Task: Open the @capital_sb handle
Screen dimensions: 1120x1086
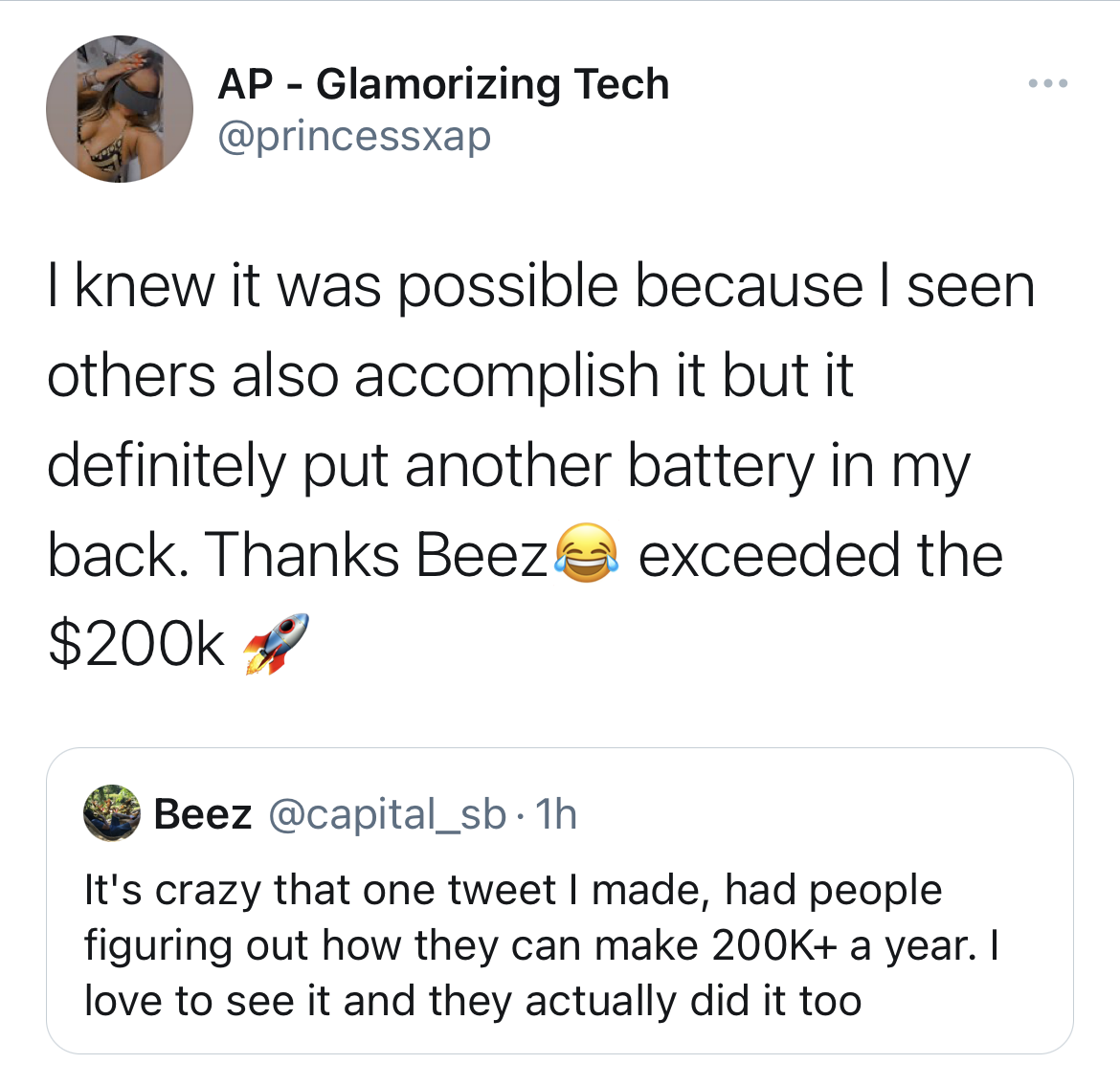Action: [x=387, y=814]
